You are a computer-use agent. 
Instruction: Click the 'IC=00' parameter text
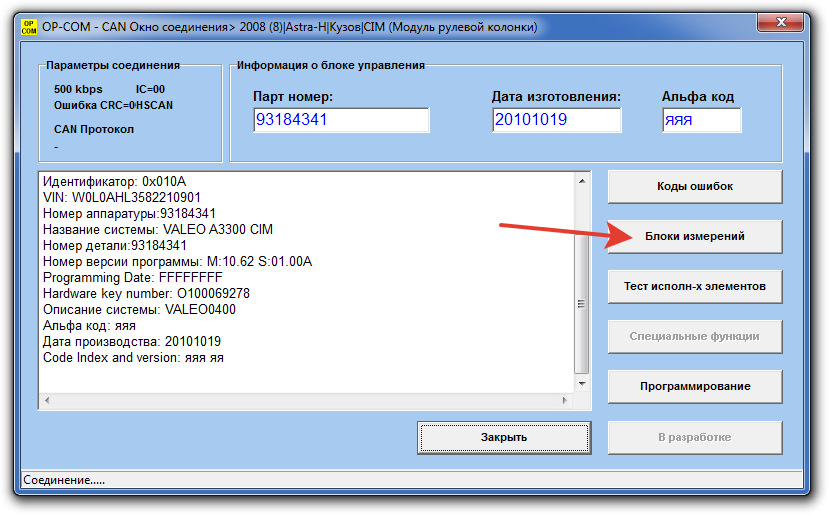click(x=150, y=89)
